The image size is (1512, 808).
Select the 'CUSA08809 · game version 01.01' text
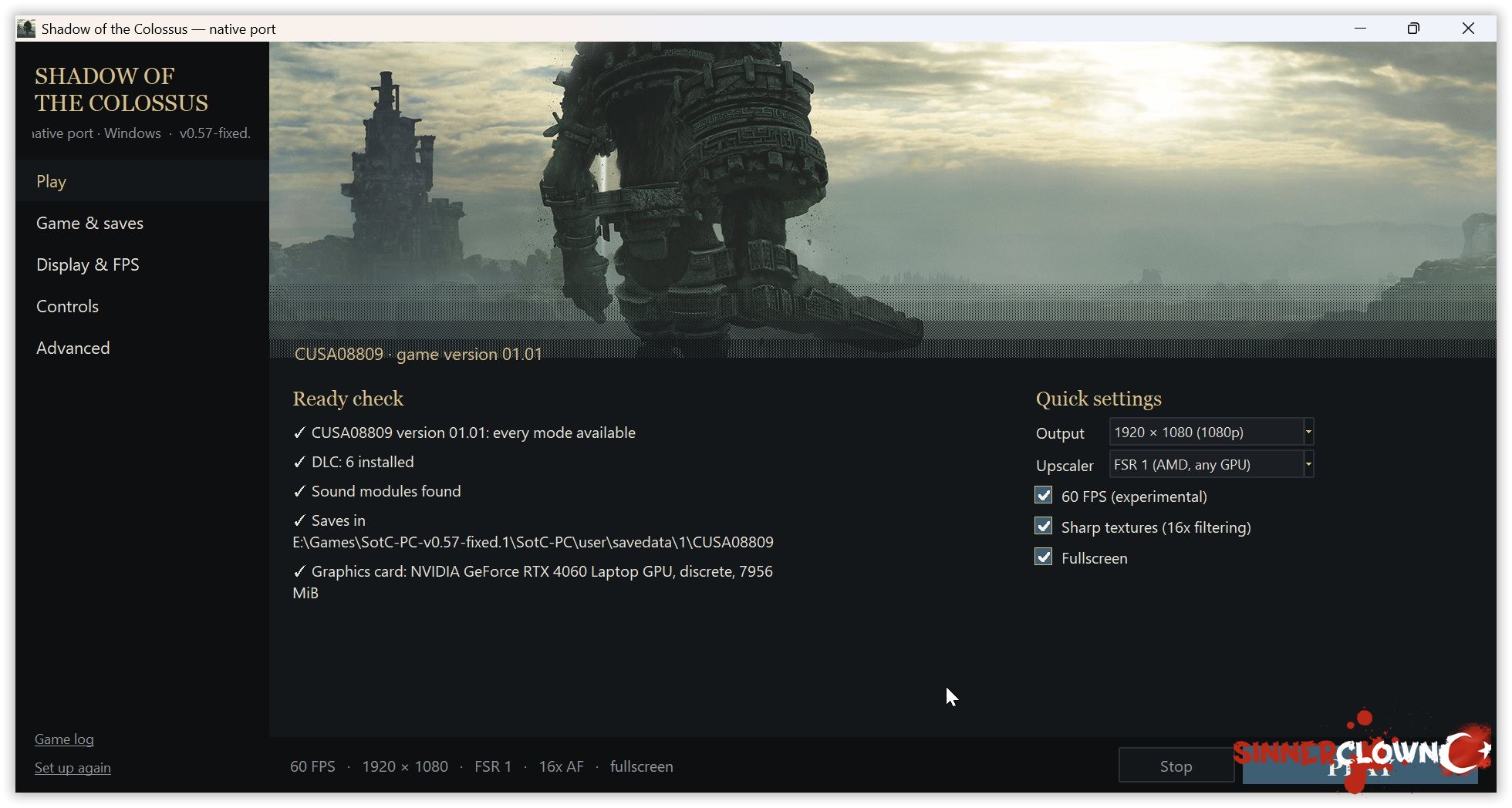point(418,354)
